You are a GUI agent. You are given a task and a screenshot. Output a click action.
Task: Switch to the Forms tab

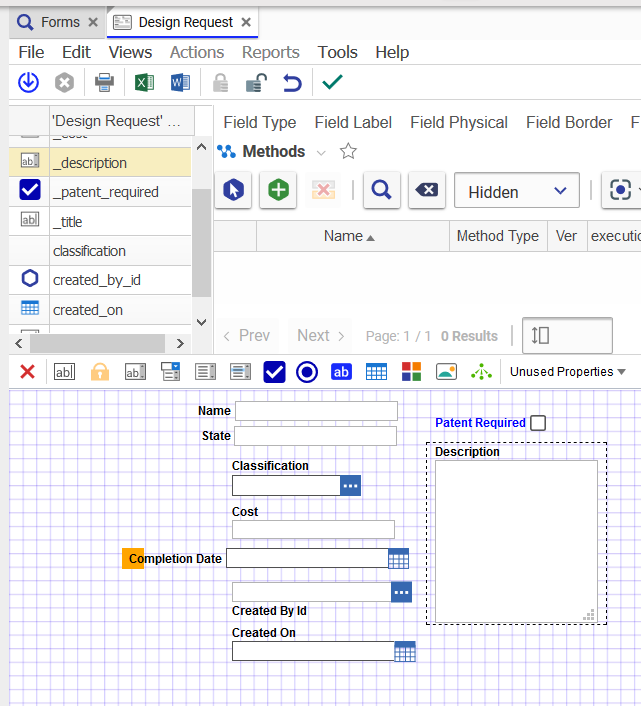point(59,22)
